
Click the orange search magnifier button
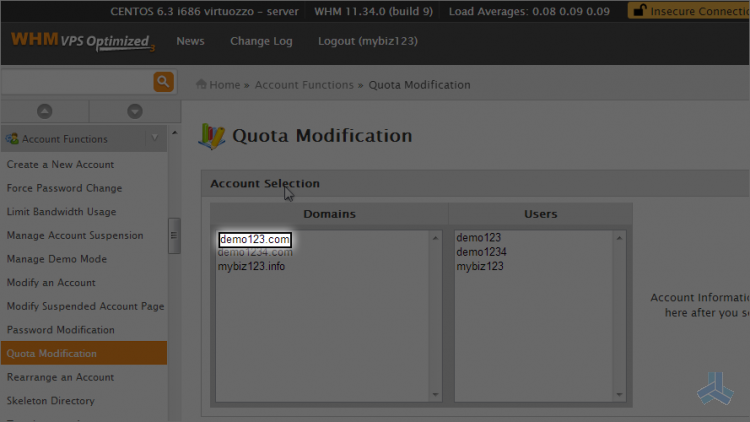tap(163, 82)
